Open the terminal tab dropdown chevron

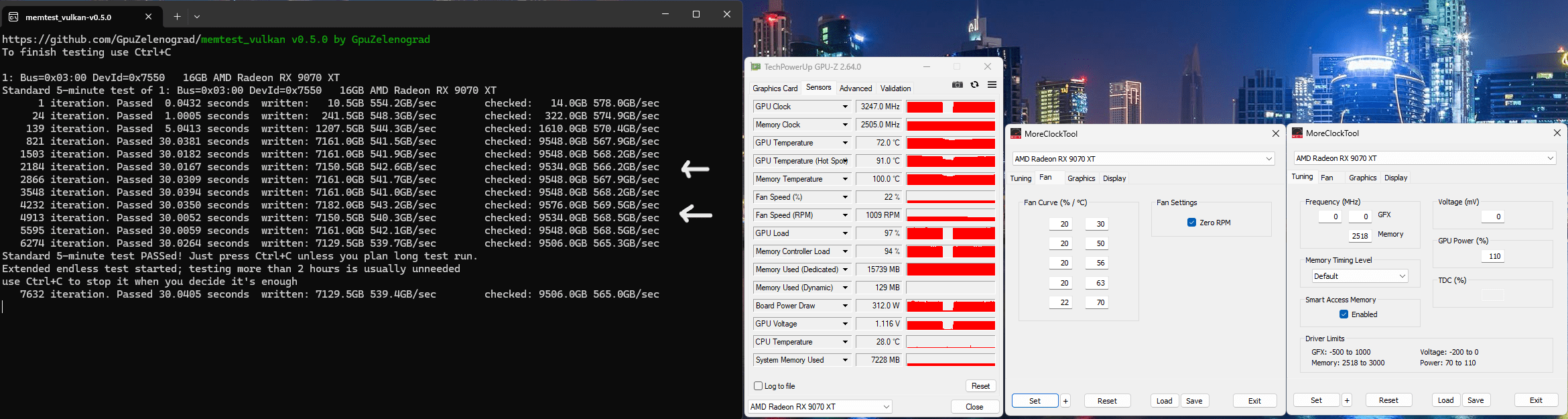(x=197, y=16)
